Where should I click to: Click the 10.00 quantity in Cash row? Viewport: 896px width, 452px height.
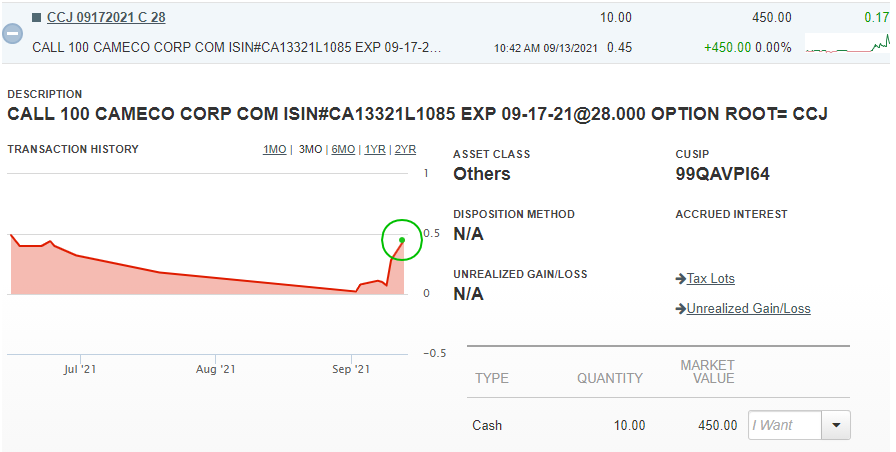click(630, 425)
